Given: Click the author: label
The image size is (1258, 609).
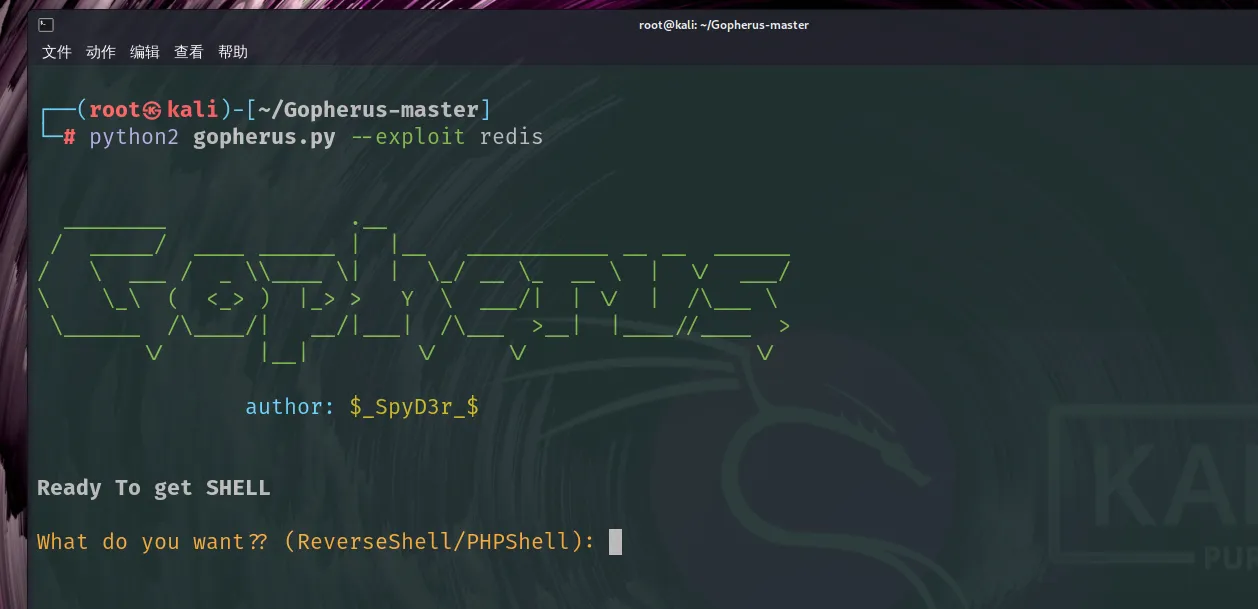Looking at the screenshot, I should tap(290, 407).
